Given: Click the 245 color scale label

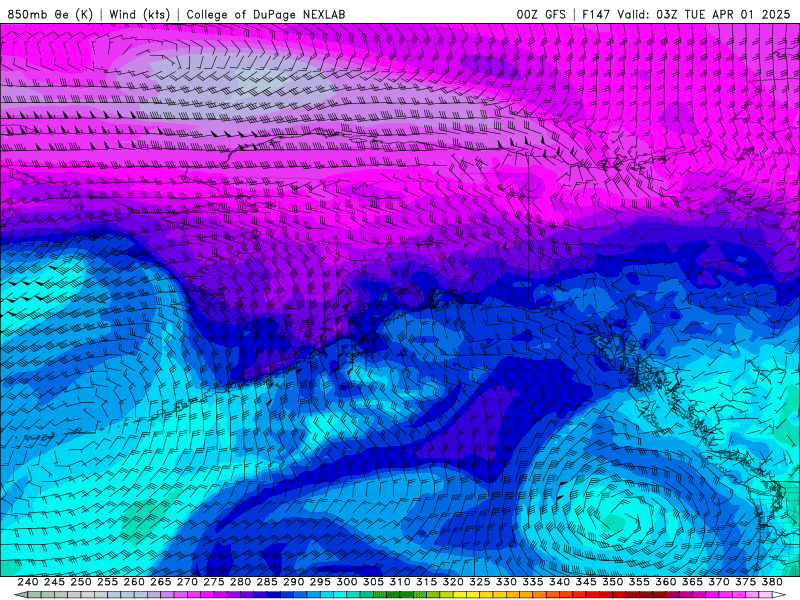Looking at the screenshot, I should click(54, 582).
